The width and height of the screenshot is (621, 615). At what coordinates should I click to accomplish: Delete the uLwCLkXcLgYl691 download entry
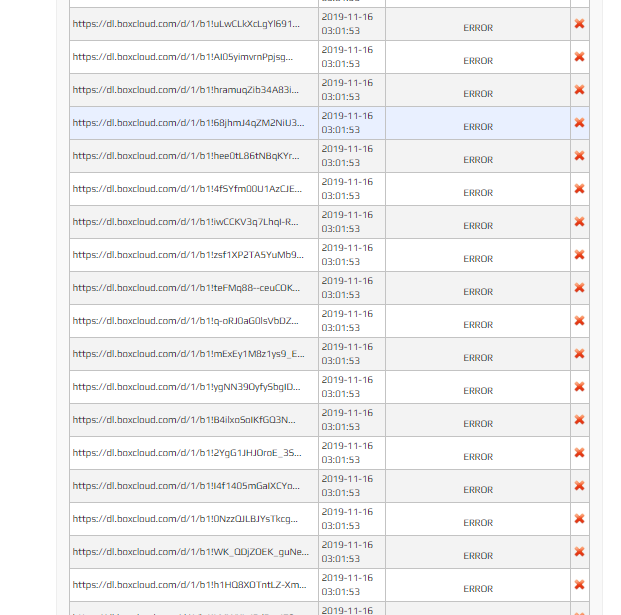point(579,24)
